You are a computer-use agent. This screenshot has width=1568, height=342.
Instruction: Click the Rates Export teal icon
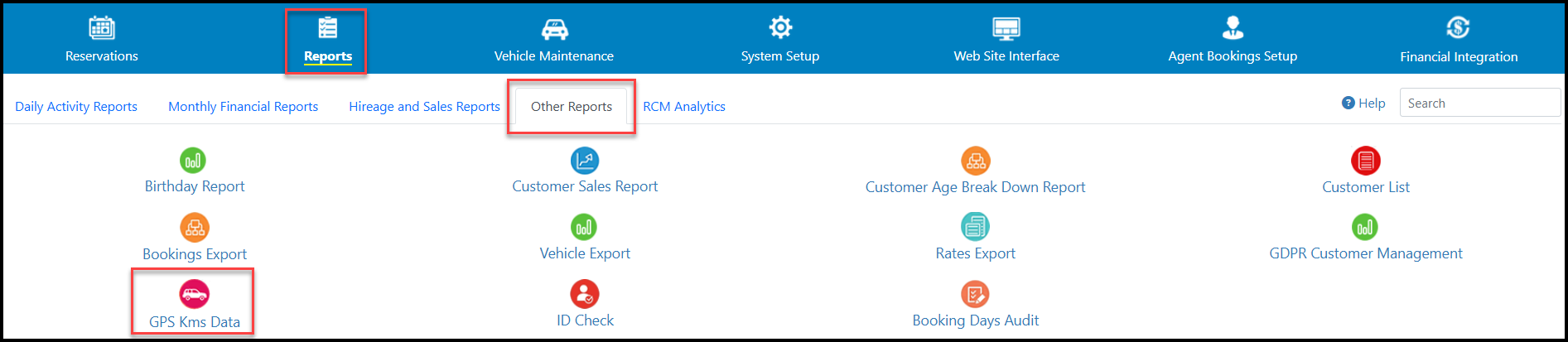click(976, 226)
